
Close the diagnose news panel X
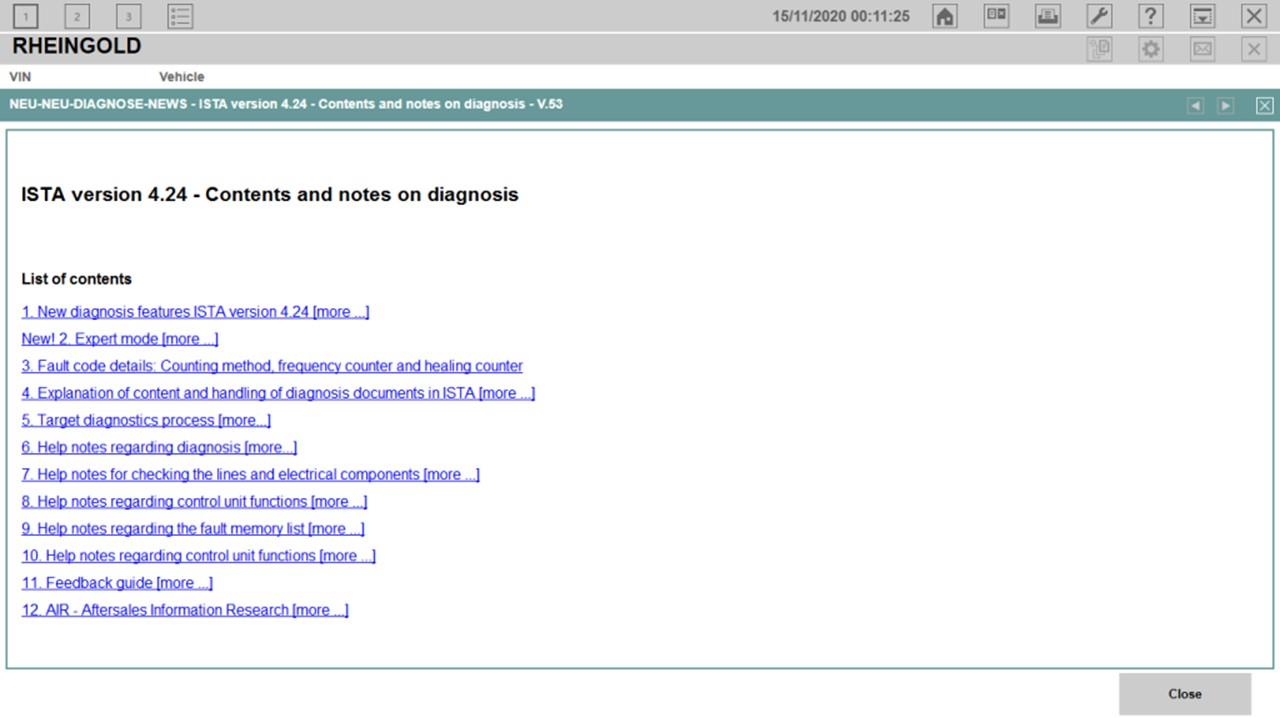[1264, 105]
